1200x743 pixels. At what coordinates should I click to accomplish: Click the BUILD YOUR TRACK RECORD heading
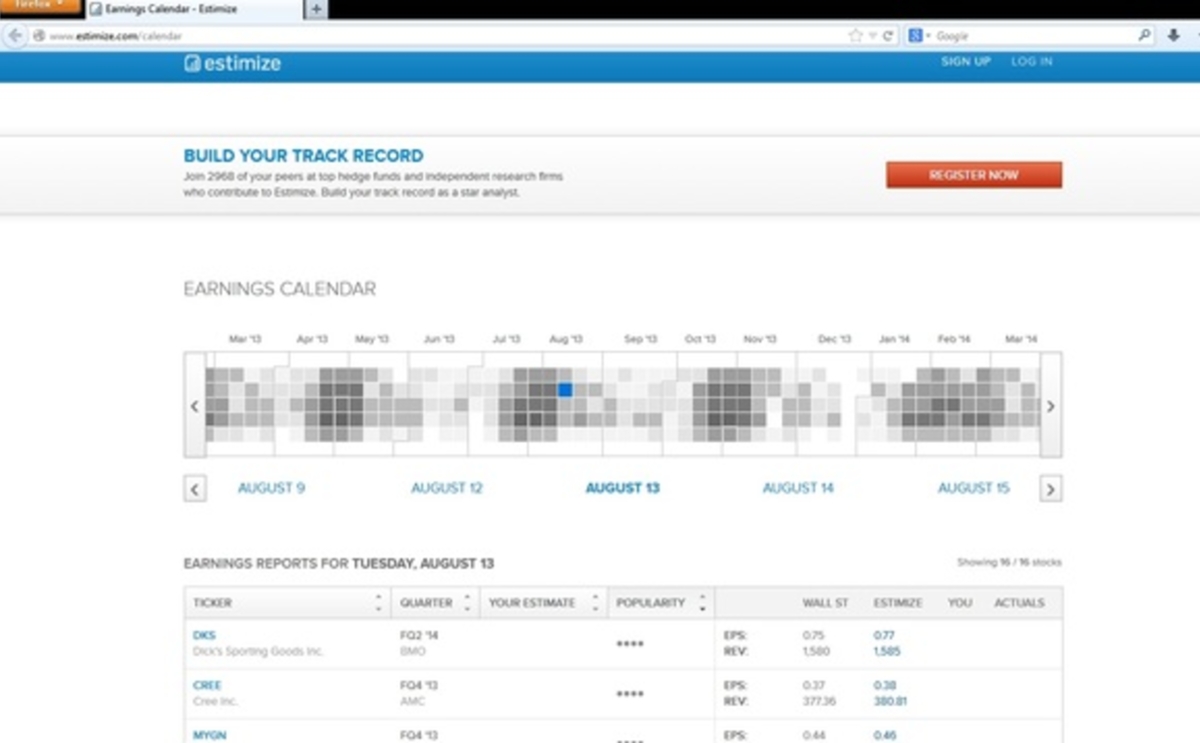303,156
